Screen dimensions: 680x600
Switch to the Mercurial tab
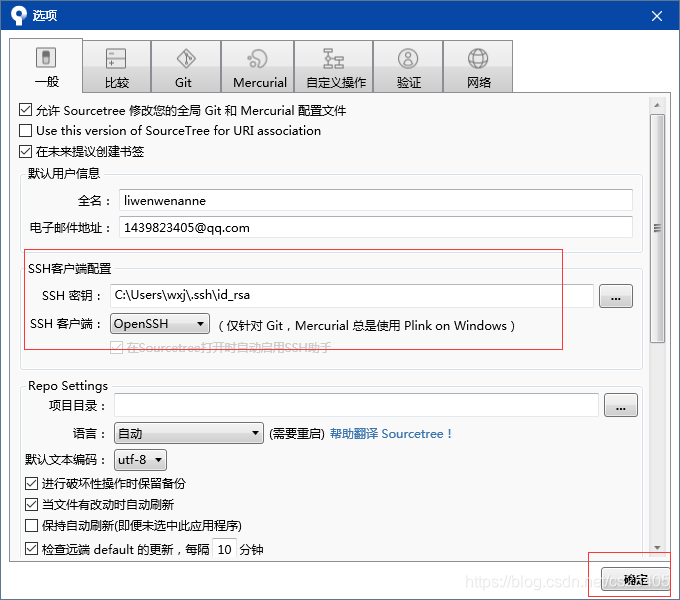(x=258, y=67)
